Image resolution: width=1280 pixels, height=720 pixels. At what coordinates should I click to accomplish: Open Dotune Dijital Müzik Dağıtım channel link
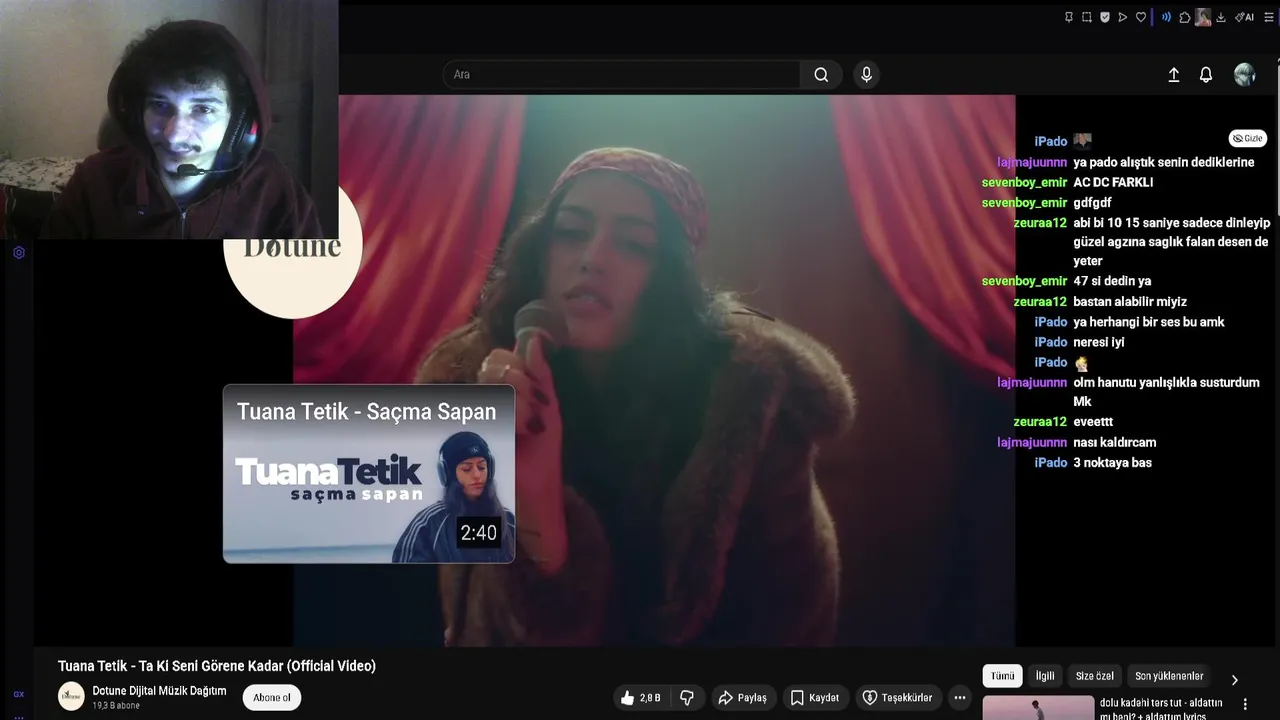[x=159, y=691]
